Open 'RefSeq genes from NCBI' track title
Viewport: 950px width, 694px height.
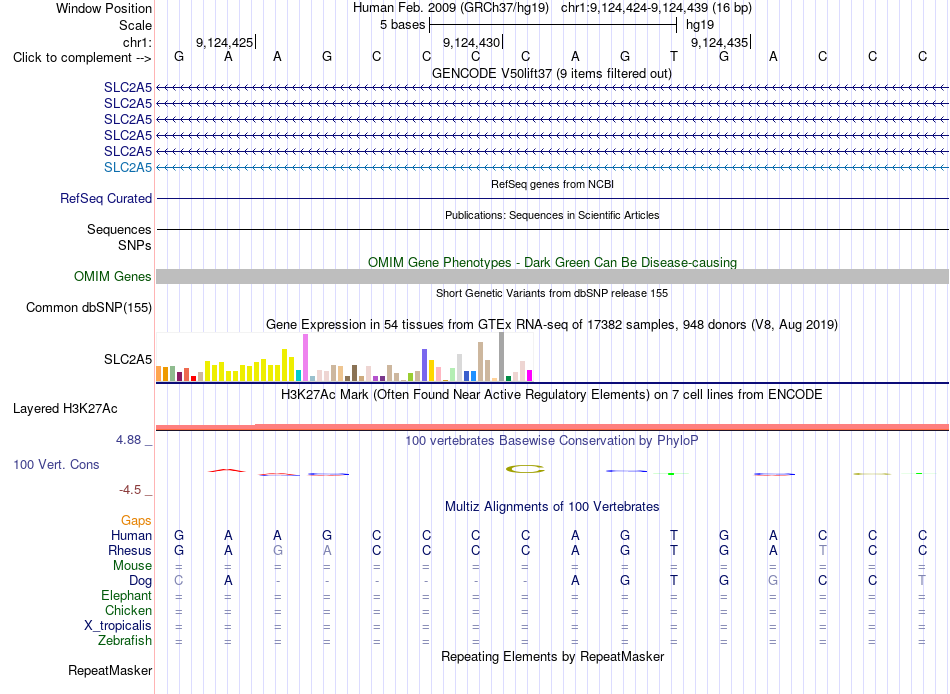pos(553,184)
